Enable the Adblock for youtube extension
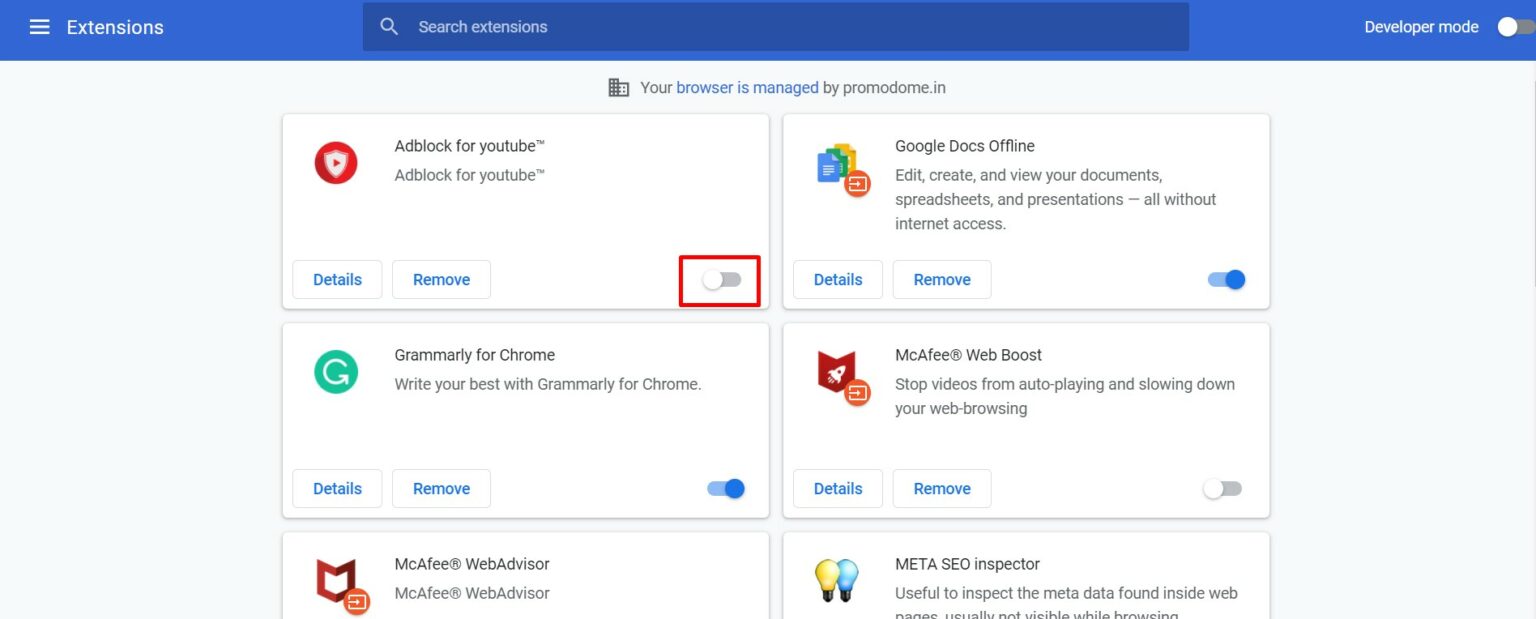The width and height of the screenshot is (1536, 619). pyautogui.click(x=720, y=280)
